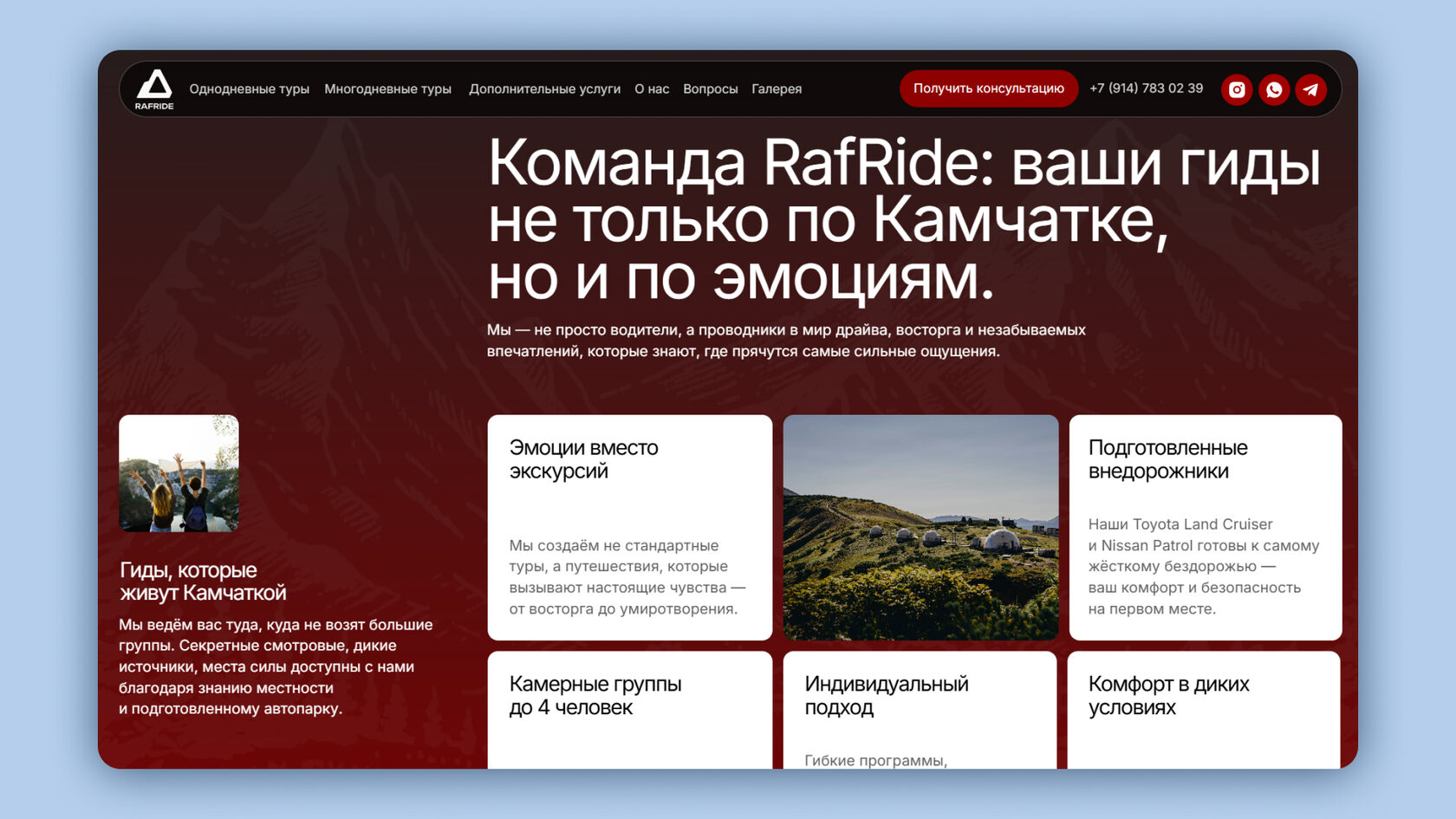
Task: Click the main Команда RafRide headline
Action: coord(904,220)
